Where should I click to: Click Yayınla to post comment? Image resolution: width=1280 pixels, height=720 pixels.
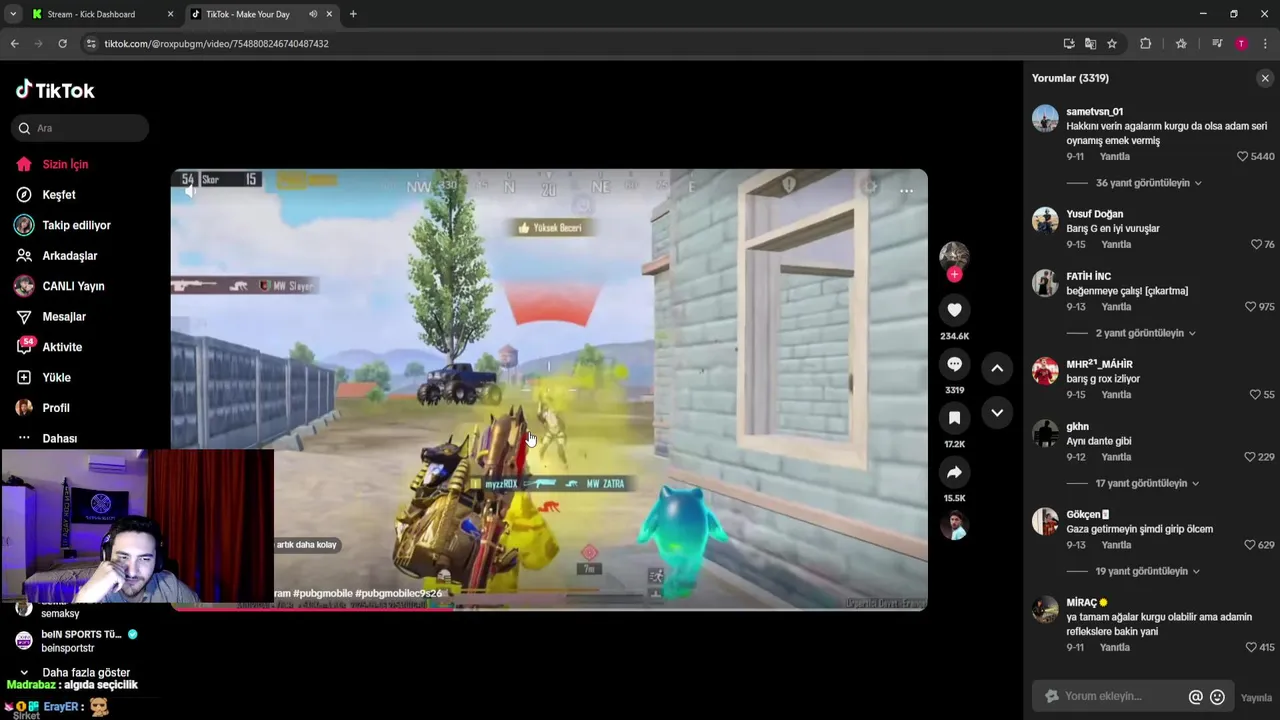(x=1256, y=698)
